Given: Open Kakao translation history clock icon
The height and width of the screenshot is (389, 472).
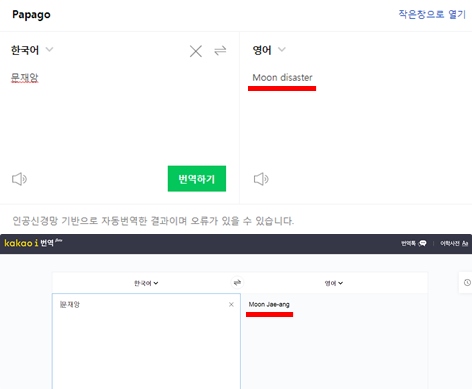Looking at the screenshot, I should point(467,282).
